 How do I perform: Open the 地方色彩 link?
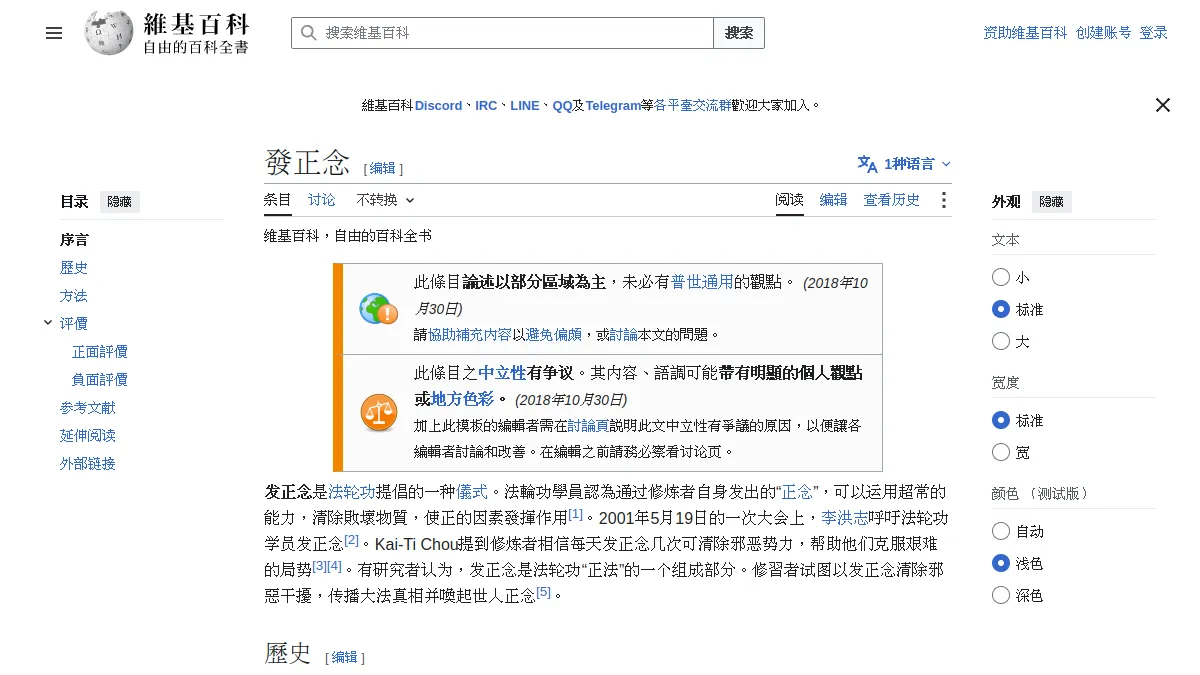pyautogui.click(x=463, y=399)
